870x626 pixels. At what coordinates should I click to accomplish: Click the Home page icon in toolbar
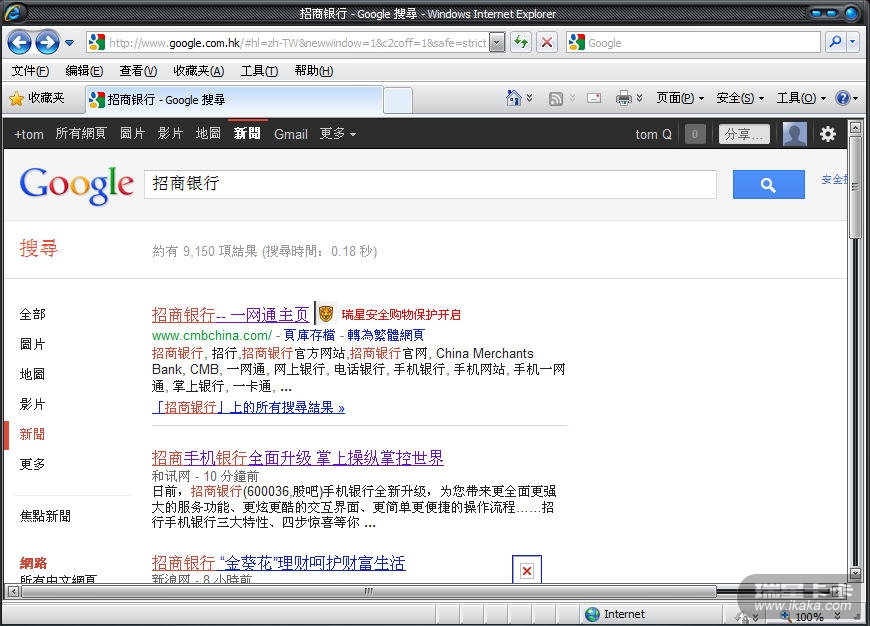click(514, 98)
